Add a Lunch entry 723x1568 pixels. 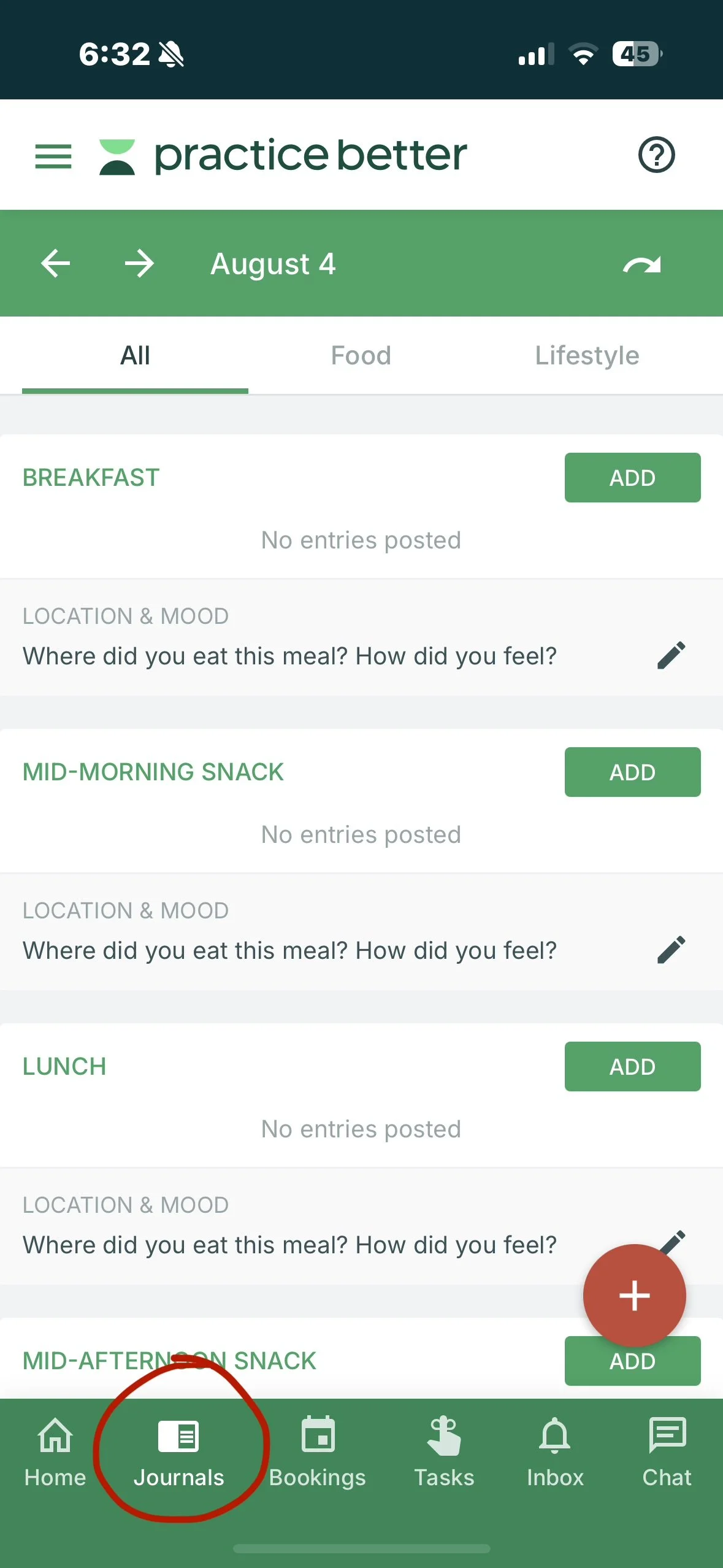pos(632,1066)
